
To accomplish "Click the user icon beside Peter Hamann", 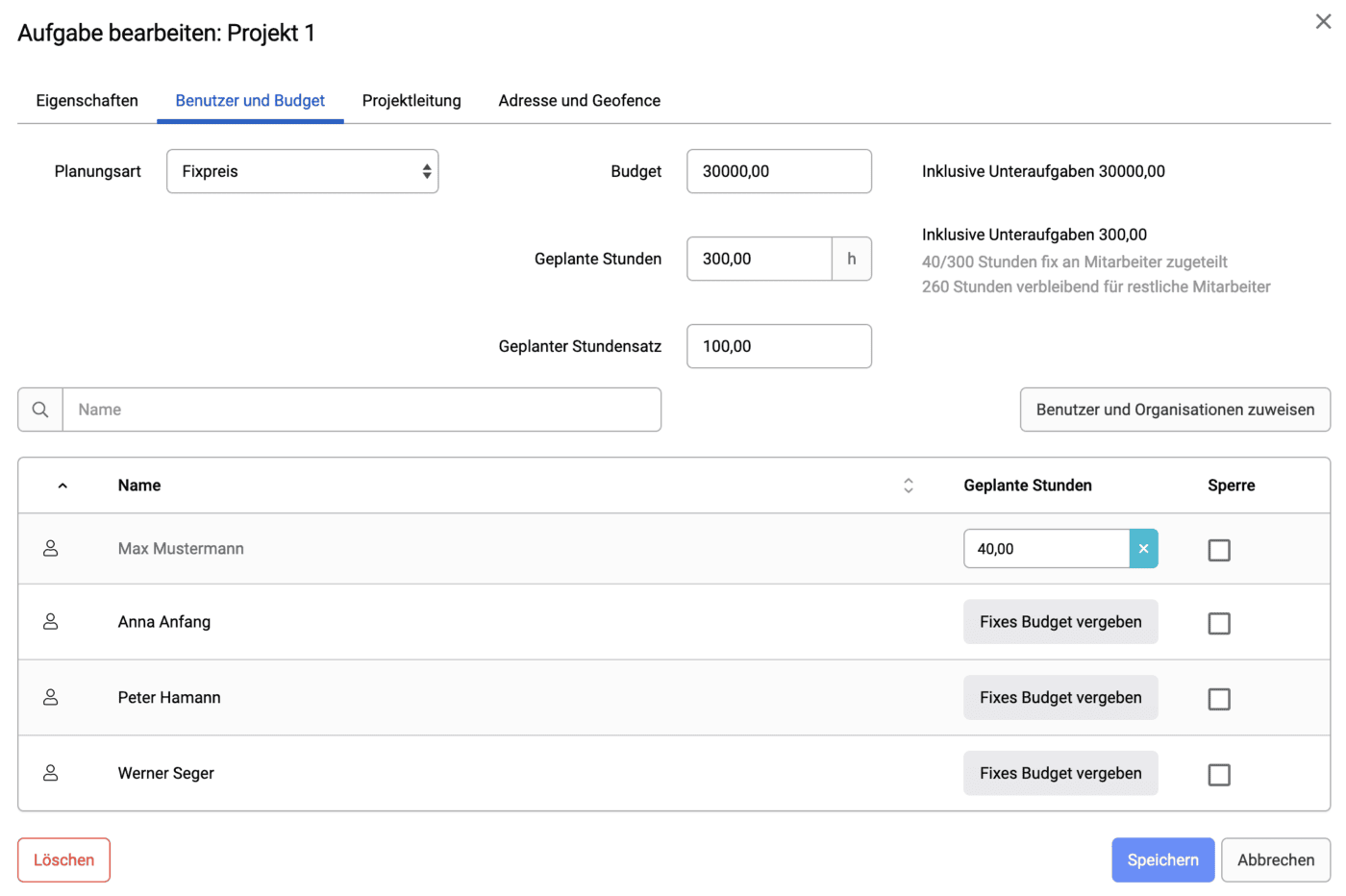I will point(51,697).
